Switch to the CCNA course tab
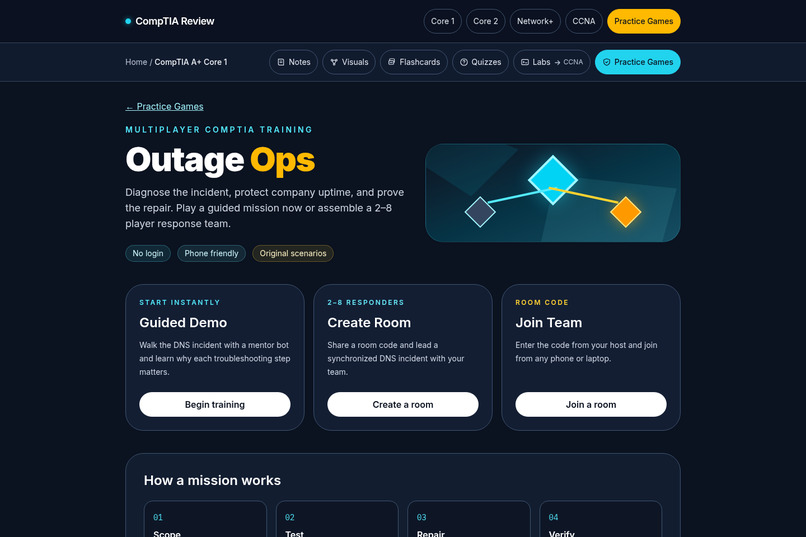This screenshot has height=537, width=806. pos(583,21)
